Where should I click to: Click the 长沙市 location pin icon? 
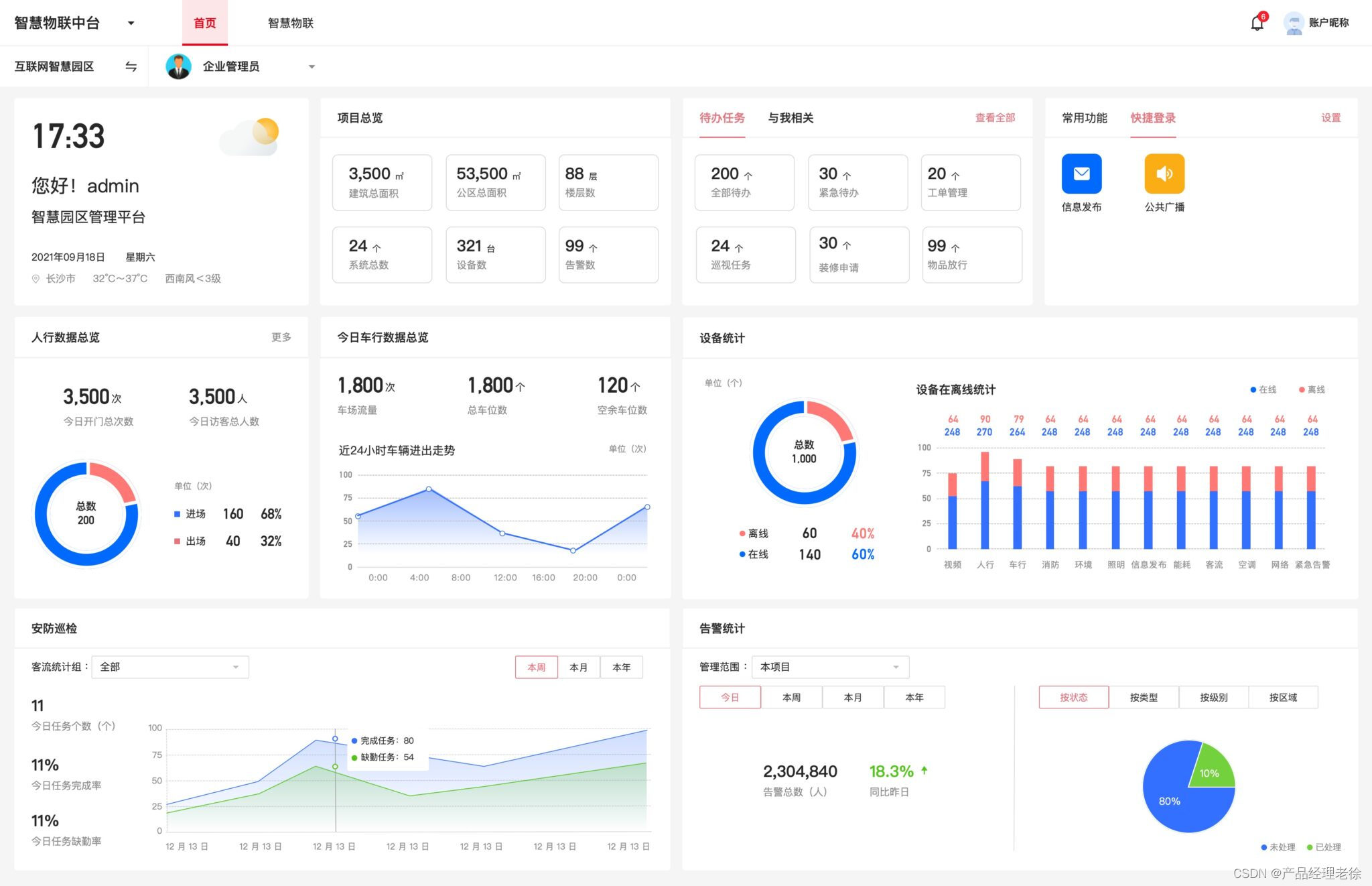pyautogui.click(x=36, y=279)
